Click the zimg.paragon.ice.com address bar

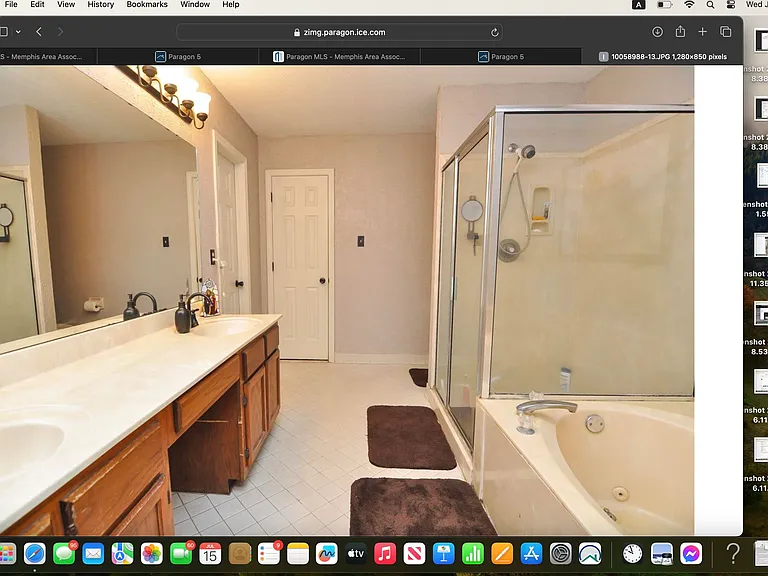pos(339,32)
